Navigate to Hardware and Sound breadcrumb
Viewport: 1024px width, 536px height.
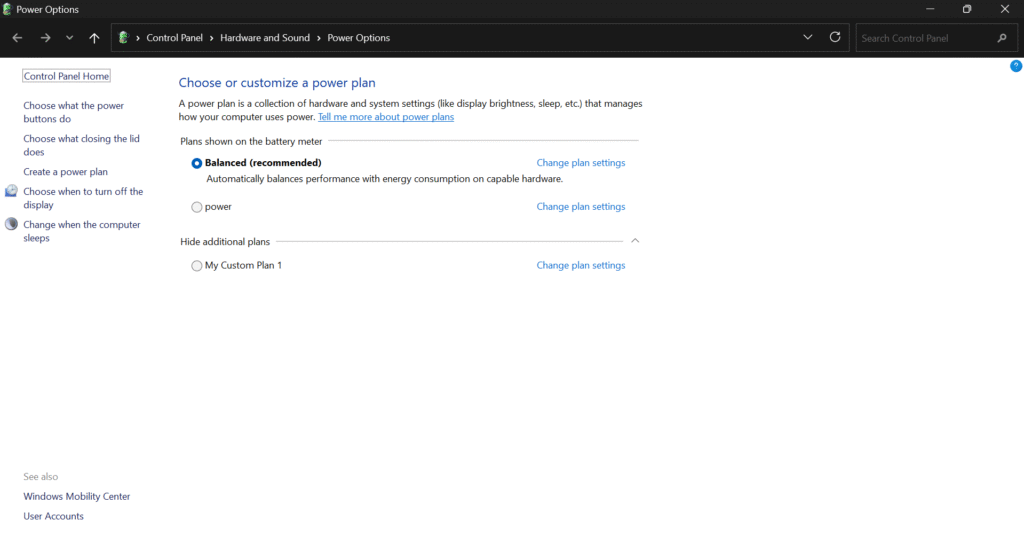point(265,38)
